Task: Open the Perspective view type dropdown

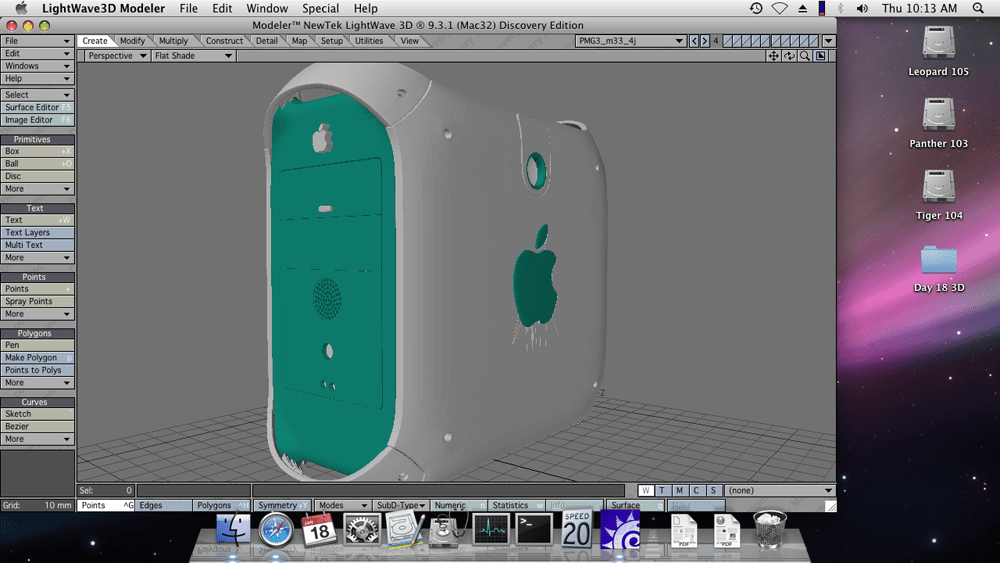Action: (x=117, y=56)
